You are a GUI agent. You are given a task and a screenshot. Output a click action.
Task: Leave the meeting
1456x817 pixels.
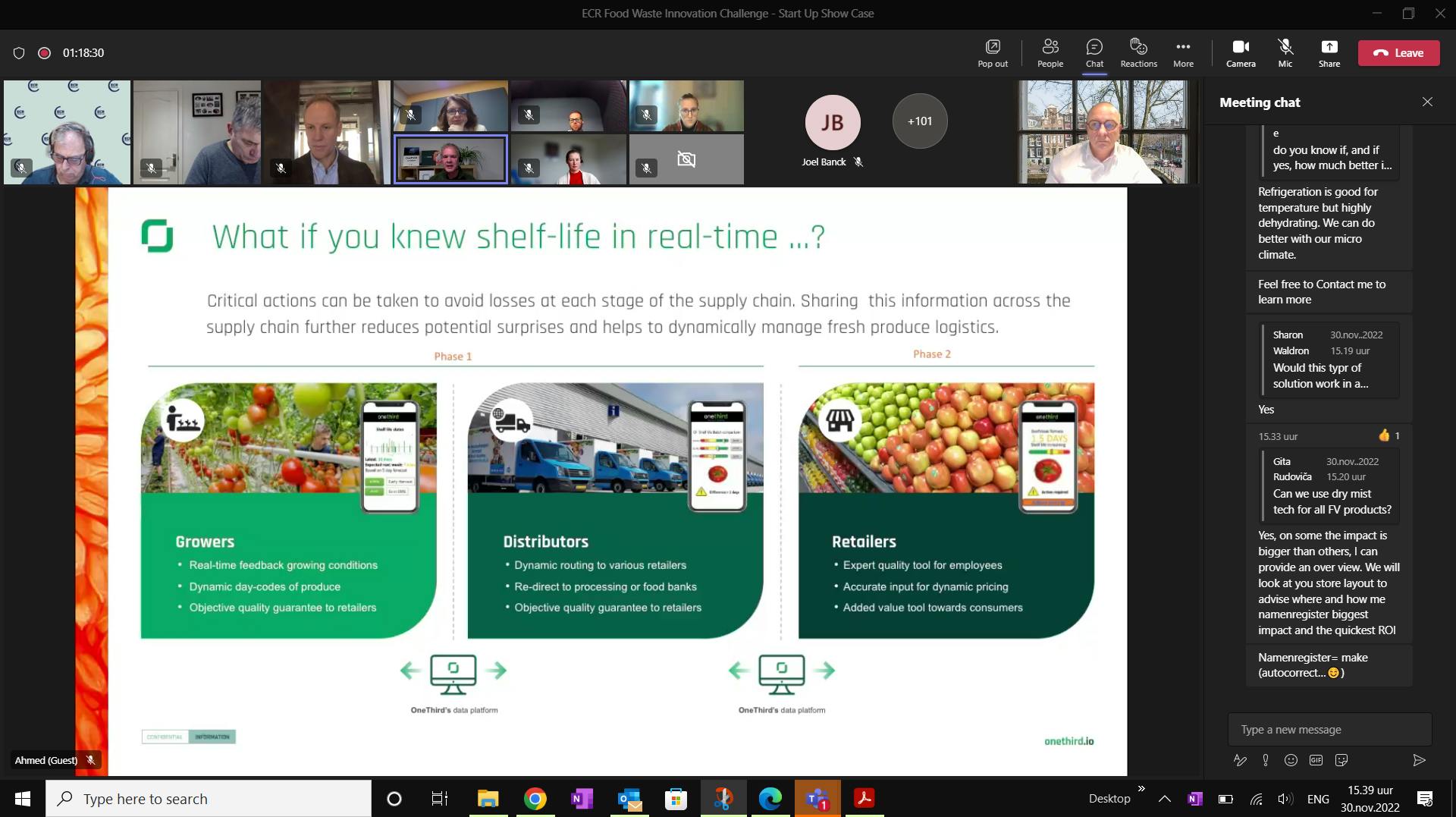point(1398,53)
